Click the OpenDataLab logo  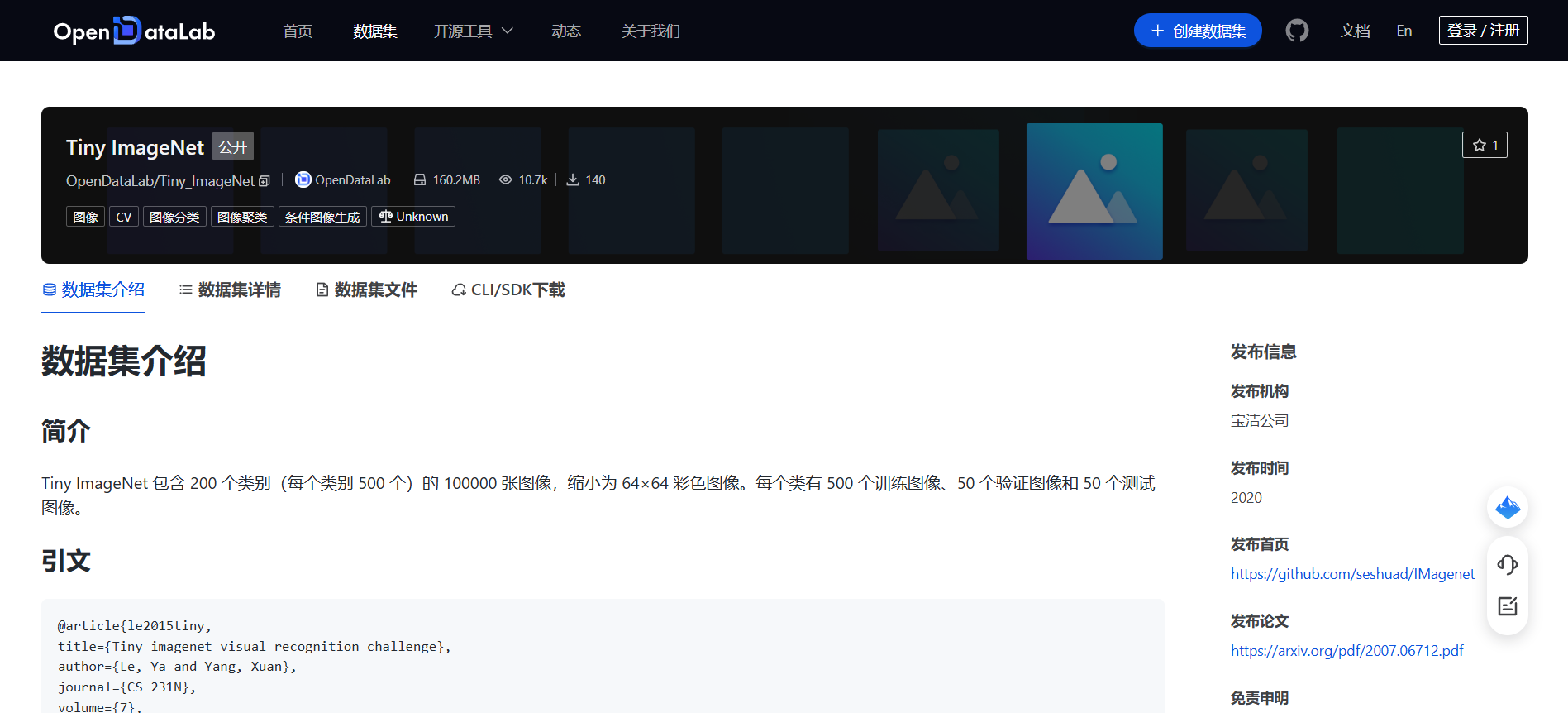click(134, 31)
